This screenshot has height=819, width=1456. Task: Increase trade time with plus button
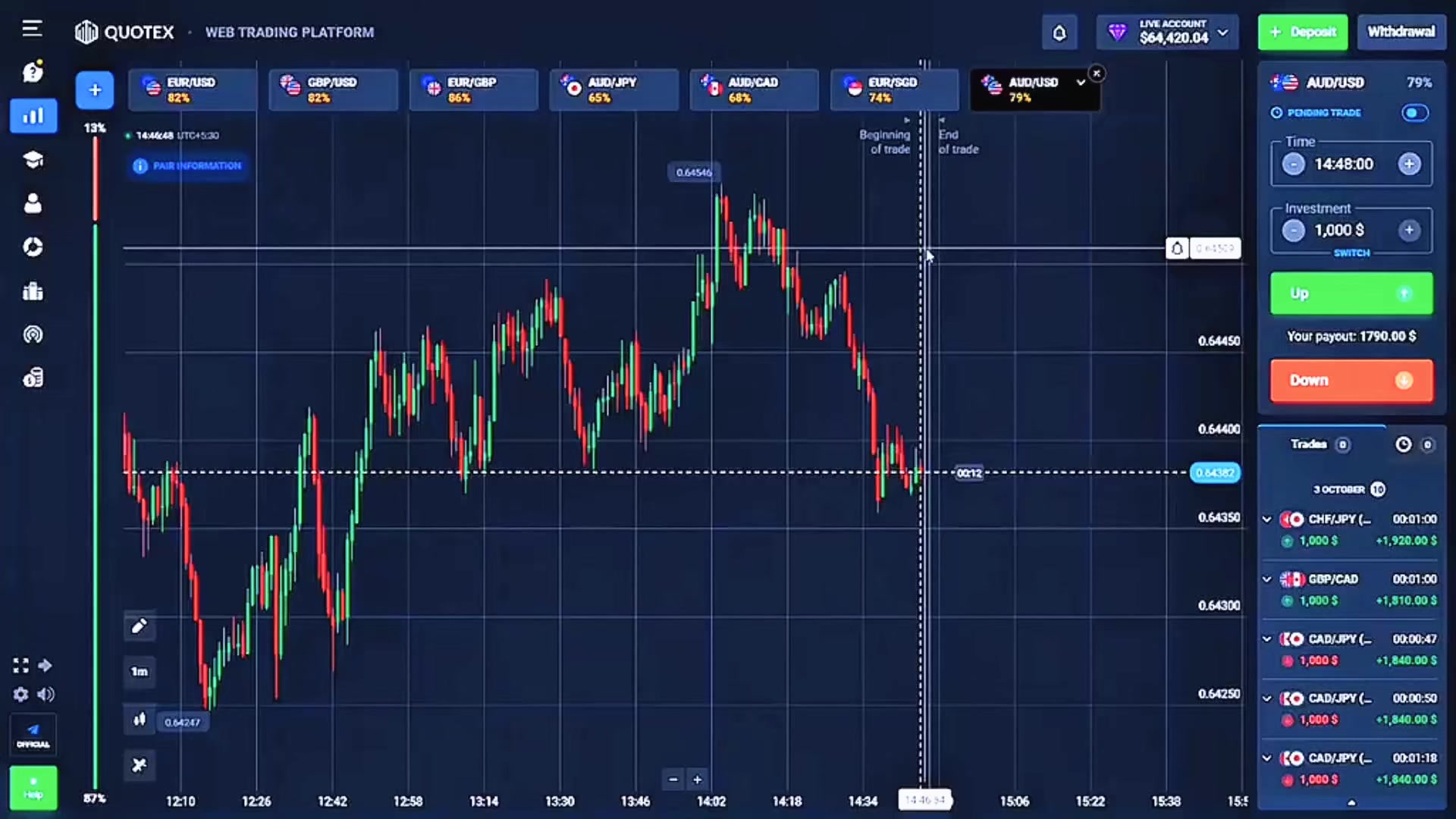click(1410, 164)
